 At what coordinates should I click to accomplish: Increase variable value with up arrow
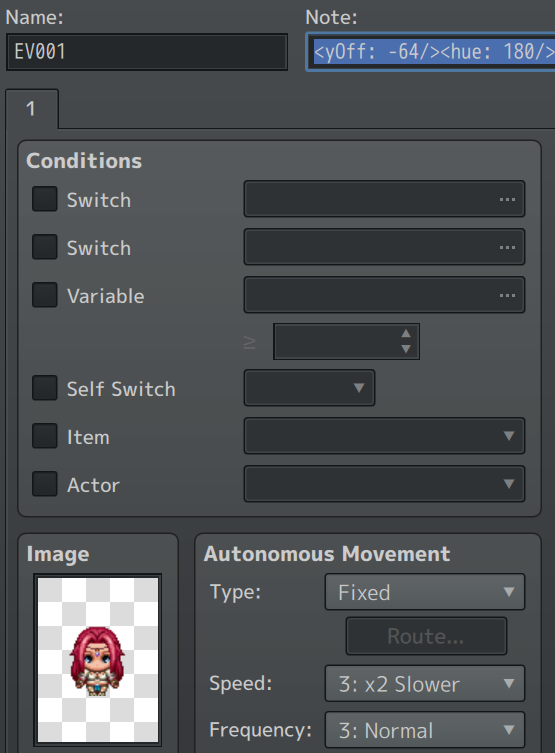406,333
